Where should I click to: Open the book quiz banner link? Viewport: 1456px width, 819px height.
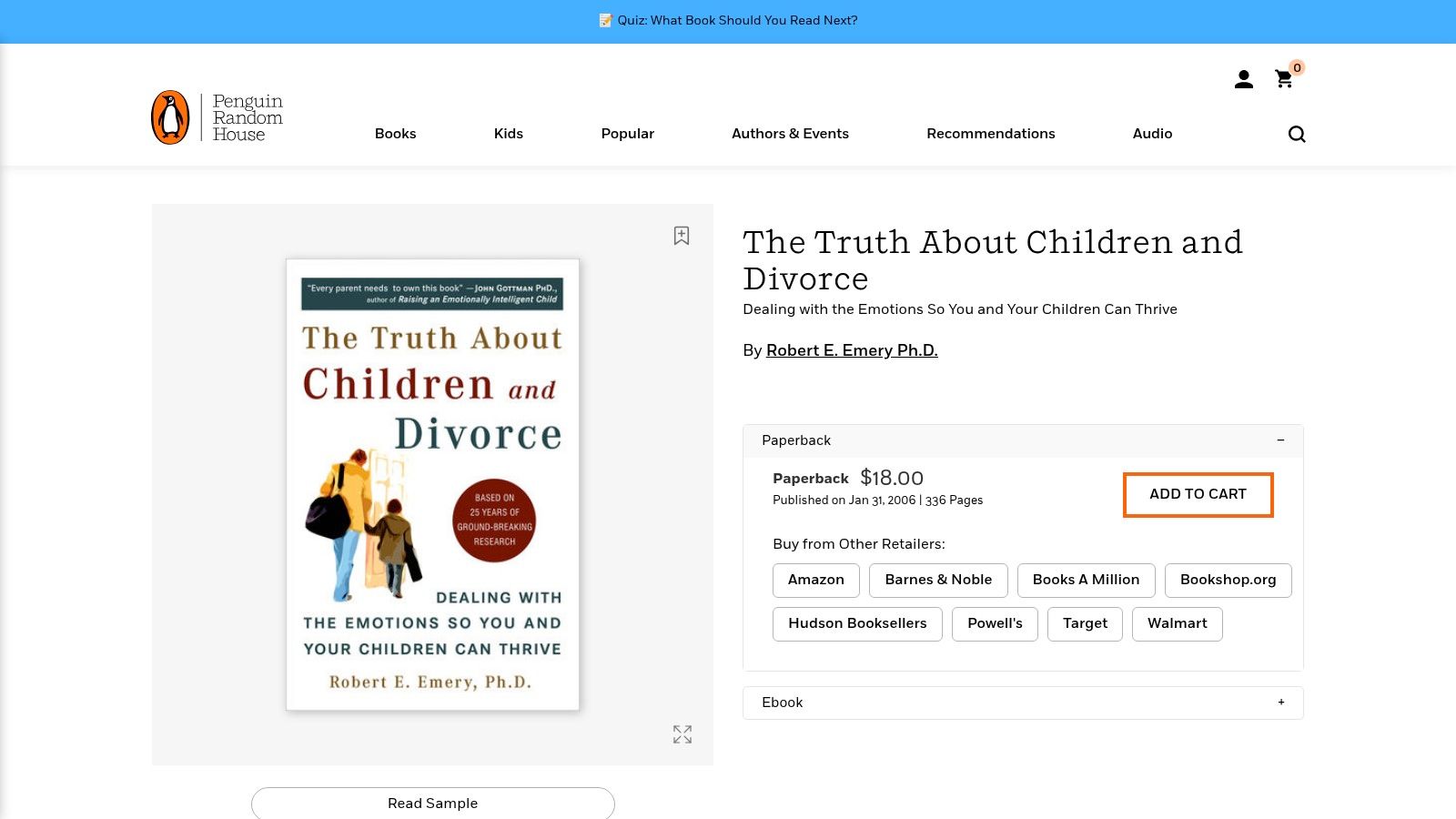pyautogui.click(x=728, y=20)
